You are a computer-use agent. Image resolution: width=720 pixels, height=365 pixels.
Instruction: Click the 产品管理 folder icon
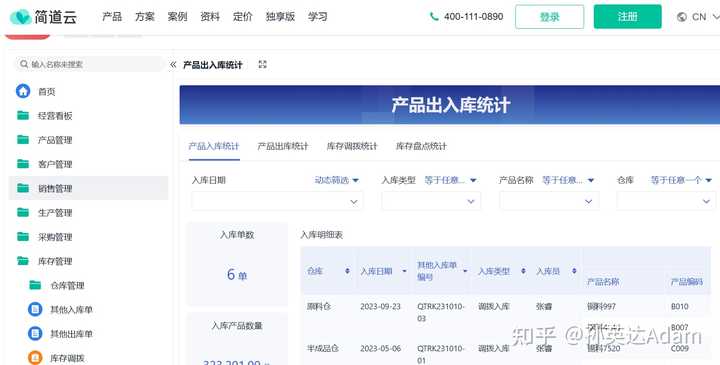23,140
